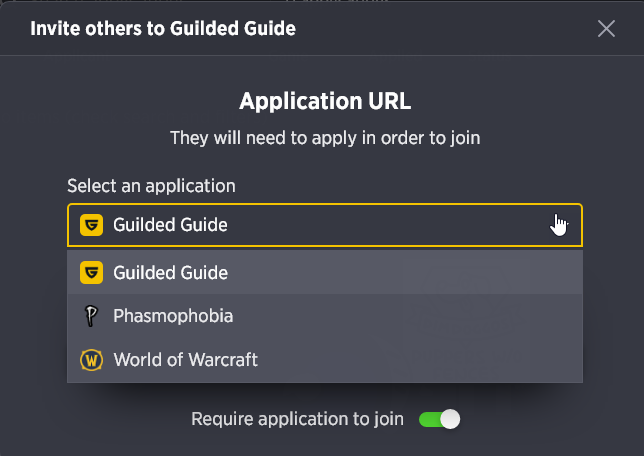Click the Require application to join label

pyautogui.click(x=297, y=419)
